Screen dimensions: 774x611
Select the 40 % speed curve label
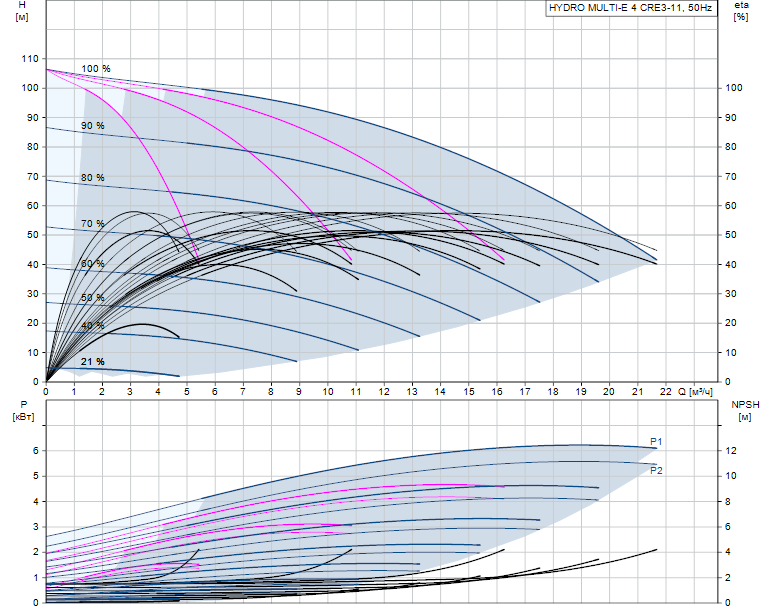[x=93, y=326]
